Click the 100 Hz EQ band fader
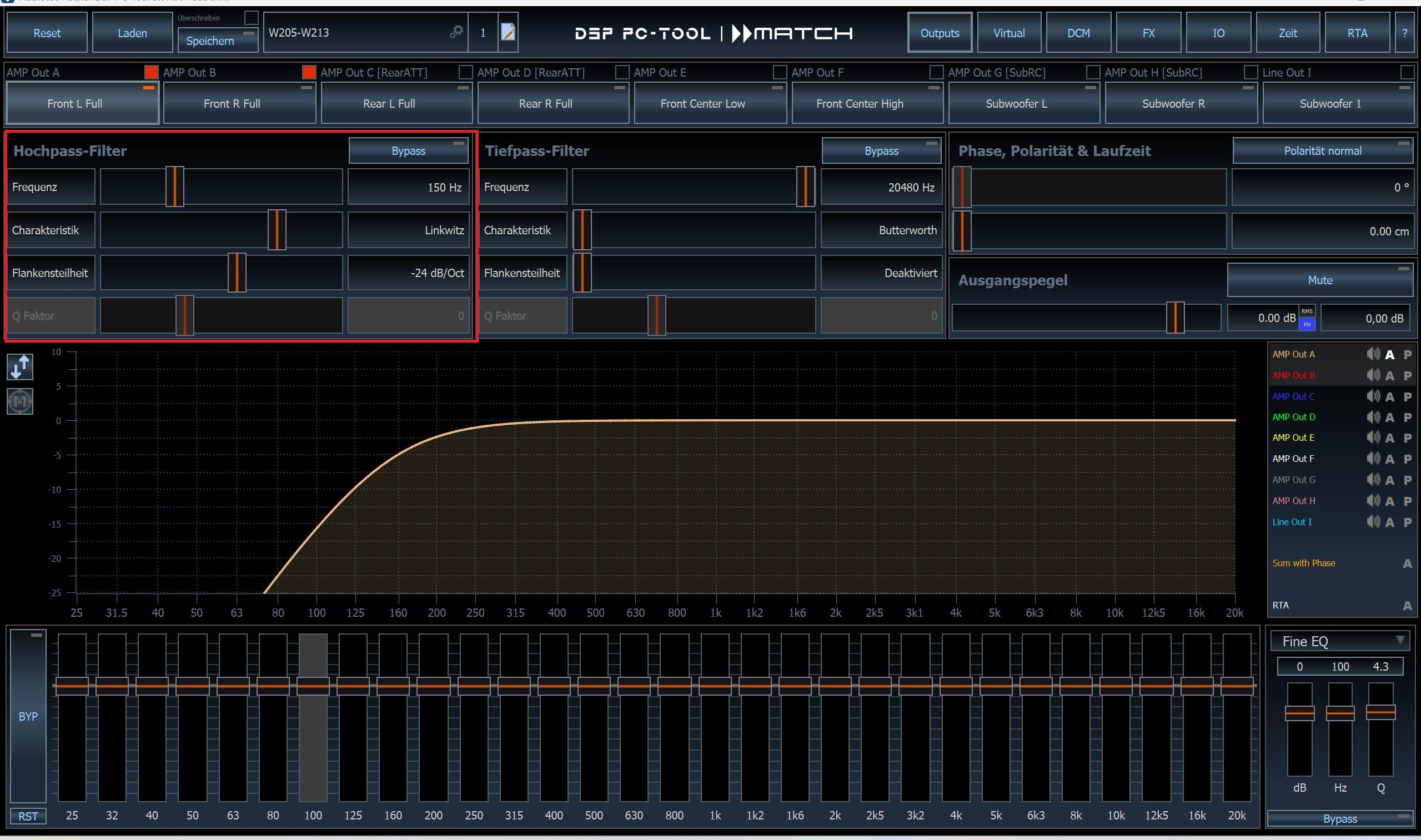Viewport: 1421px width, 840px height. click(313, 686)
